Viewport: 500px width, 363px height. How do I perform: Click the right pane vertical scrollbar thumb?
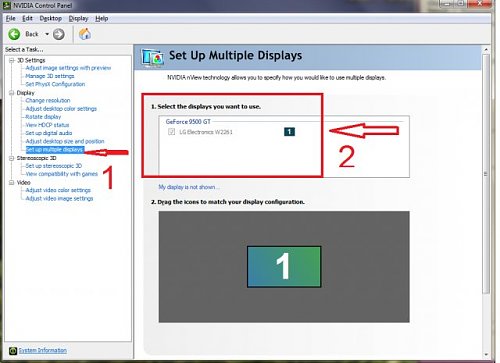pos(486,173)
